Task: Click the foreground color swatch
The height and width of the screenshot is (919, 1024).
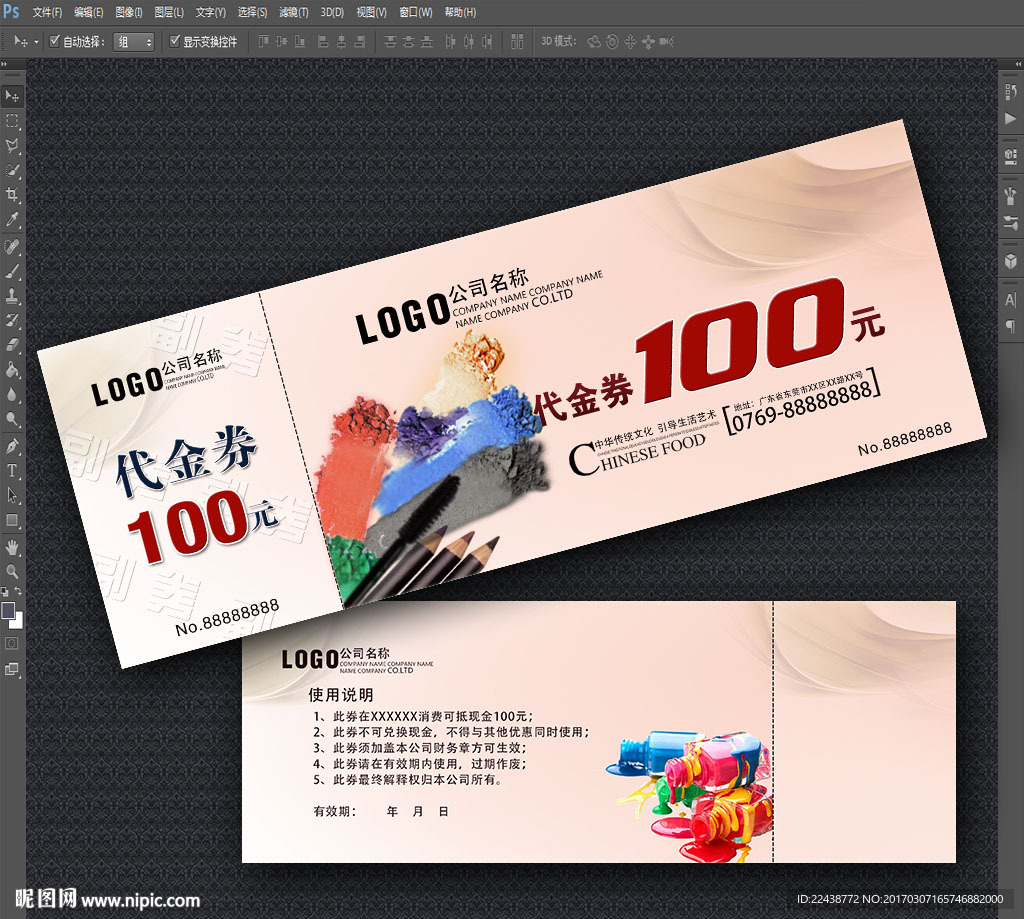Action: coord(9,610)
